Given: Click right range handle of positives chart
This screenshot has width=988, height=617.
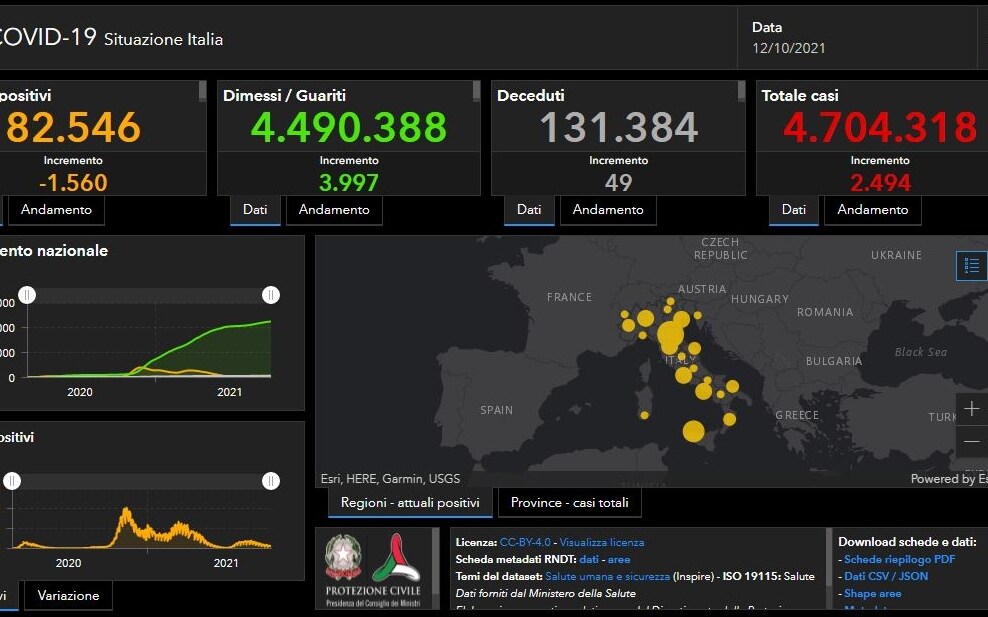Looking at the screenshot, I should [271, 481].
